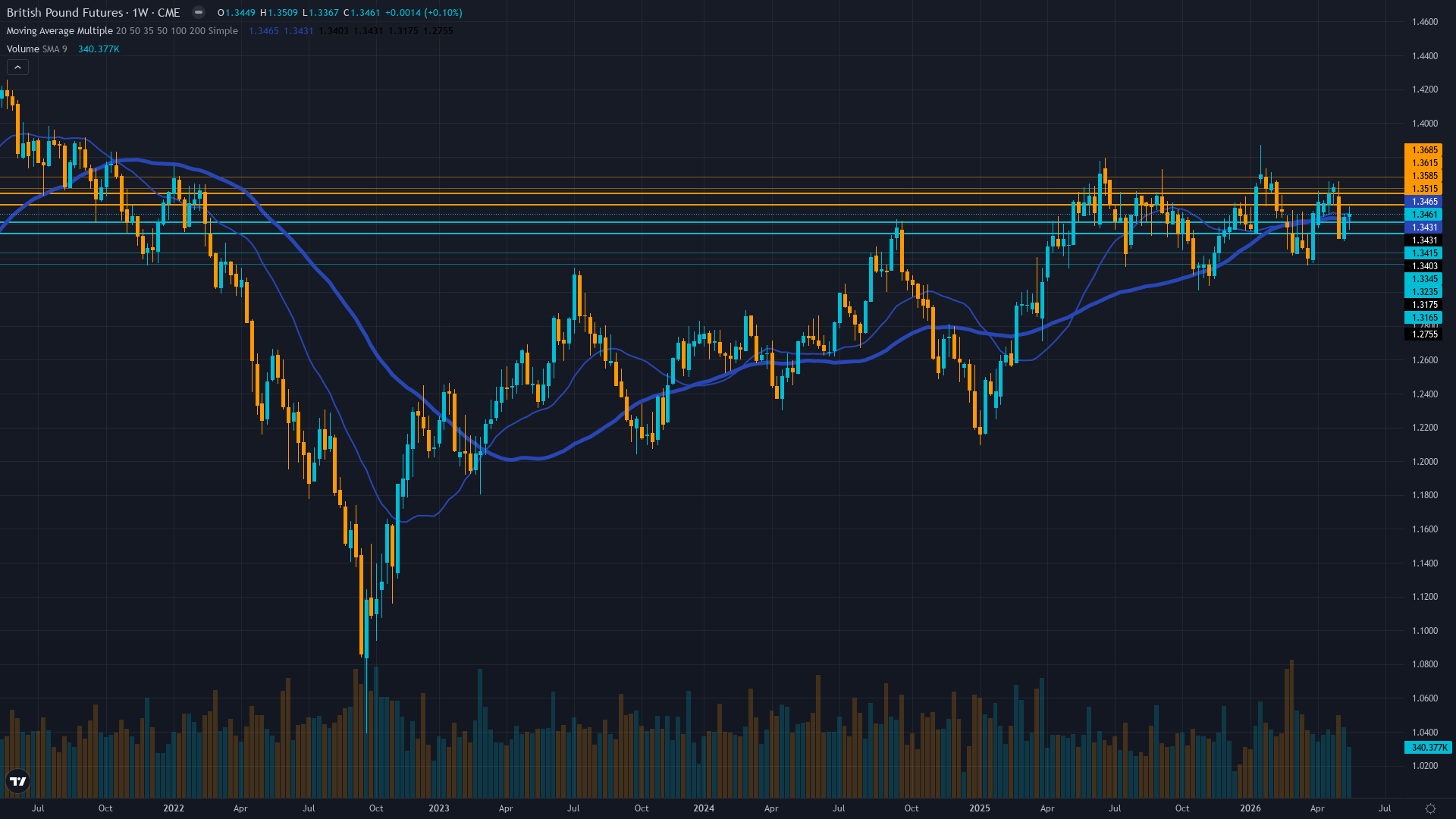Click the market status pill beside CME

tap(198, 12)
